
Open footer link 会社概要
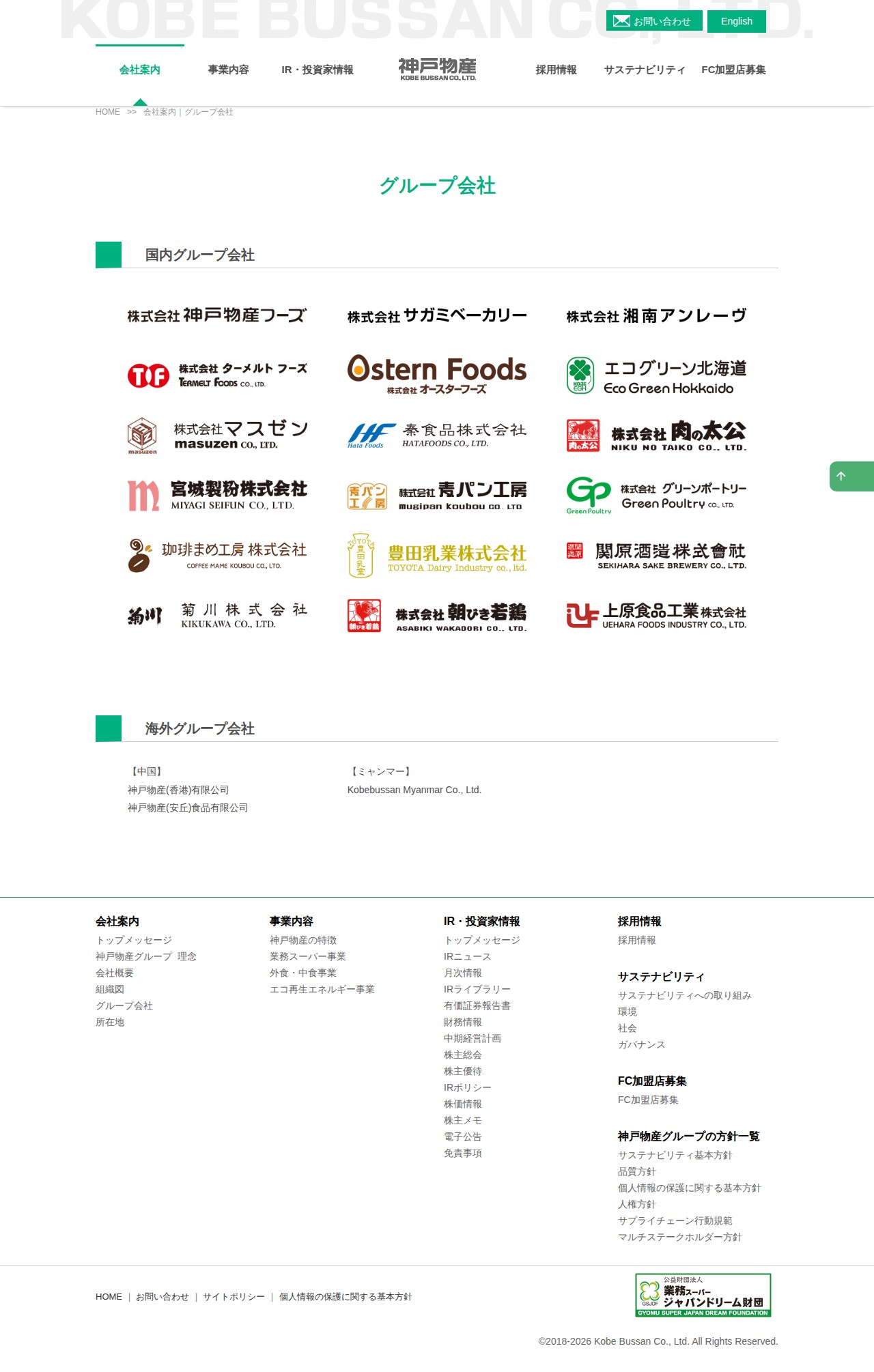coord(115,973)
